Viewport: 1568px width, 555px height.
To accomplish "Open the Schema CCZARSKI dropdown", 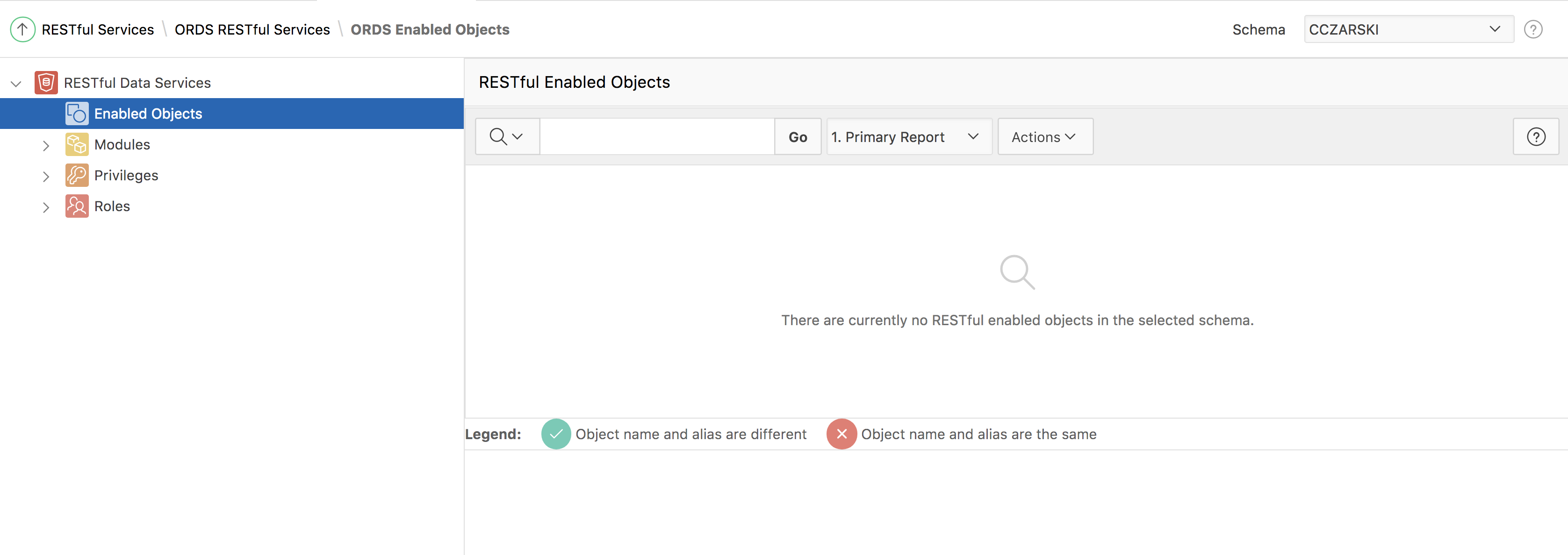I will coord(1408,29).
